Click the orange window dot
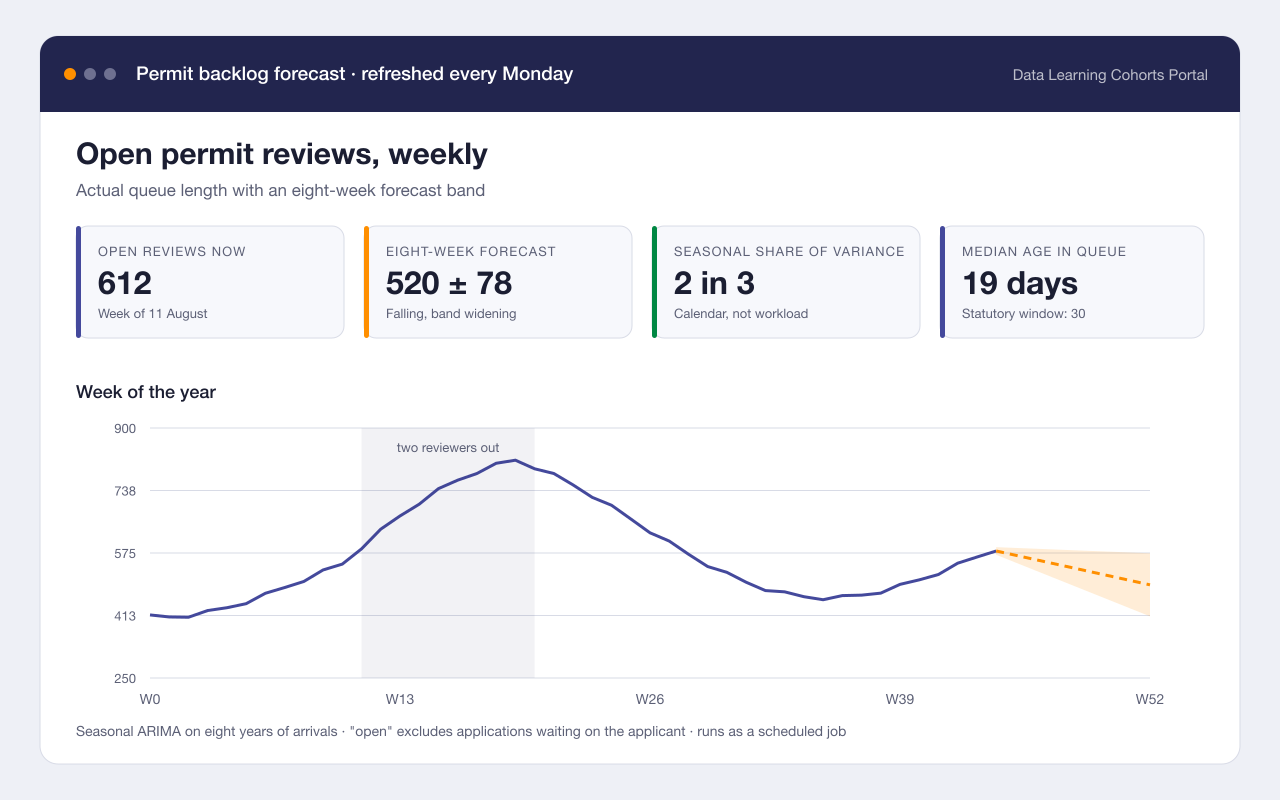This screenshot has width=1280, height=800. click(x=70, y=74)
